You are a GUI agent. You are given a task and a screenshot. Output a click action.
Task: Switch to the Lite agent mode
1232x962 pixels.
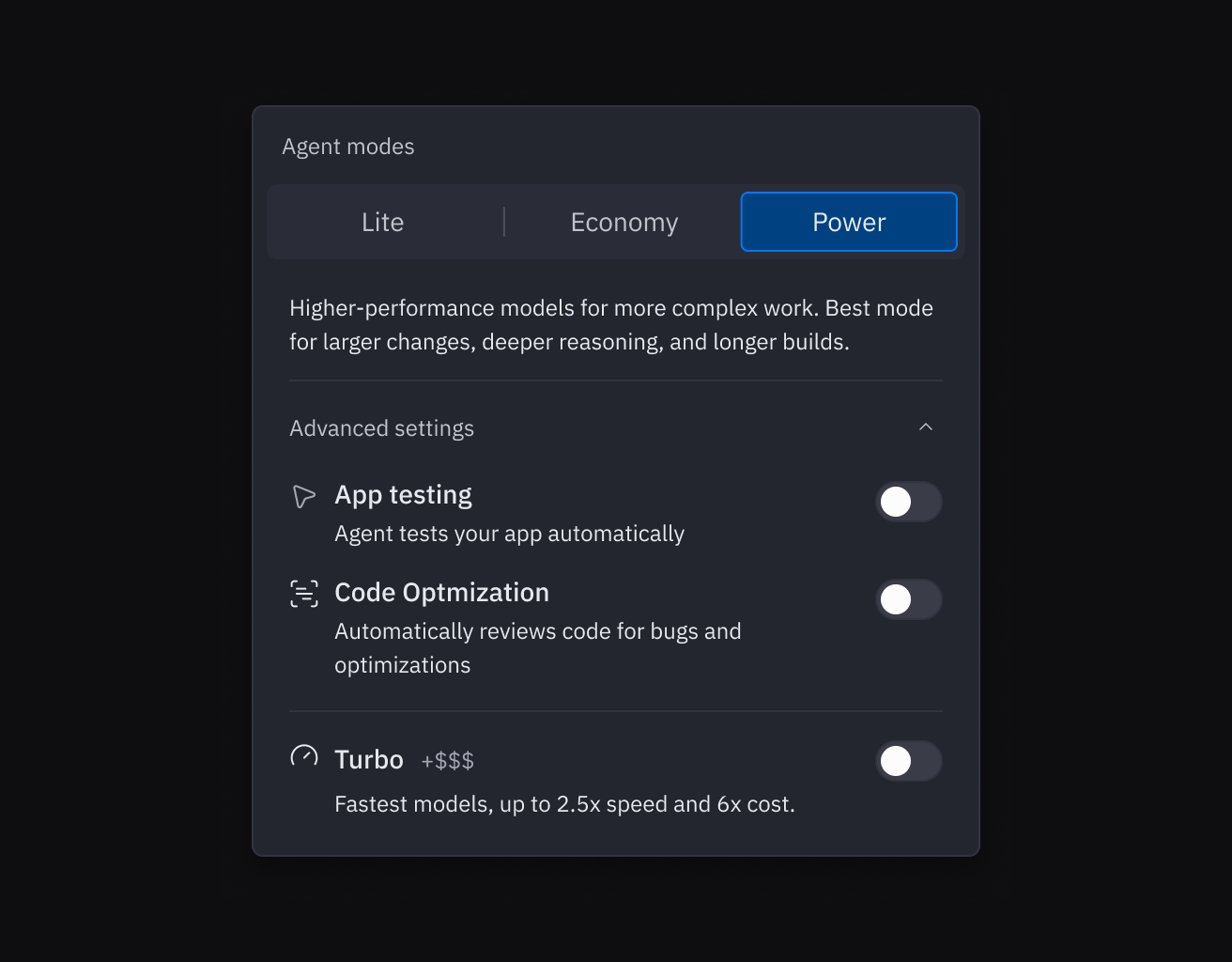pos(382,222)
